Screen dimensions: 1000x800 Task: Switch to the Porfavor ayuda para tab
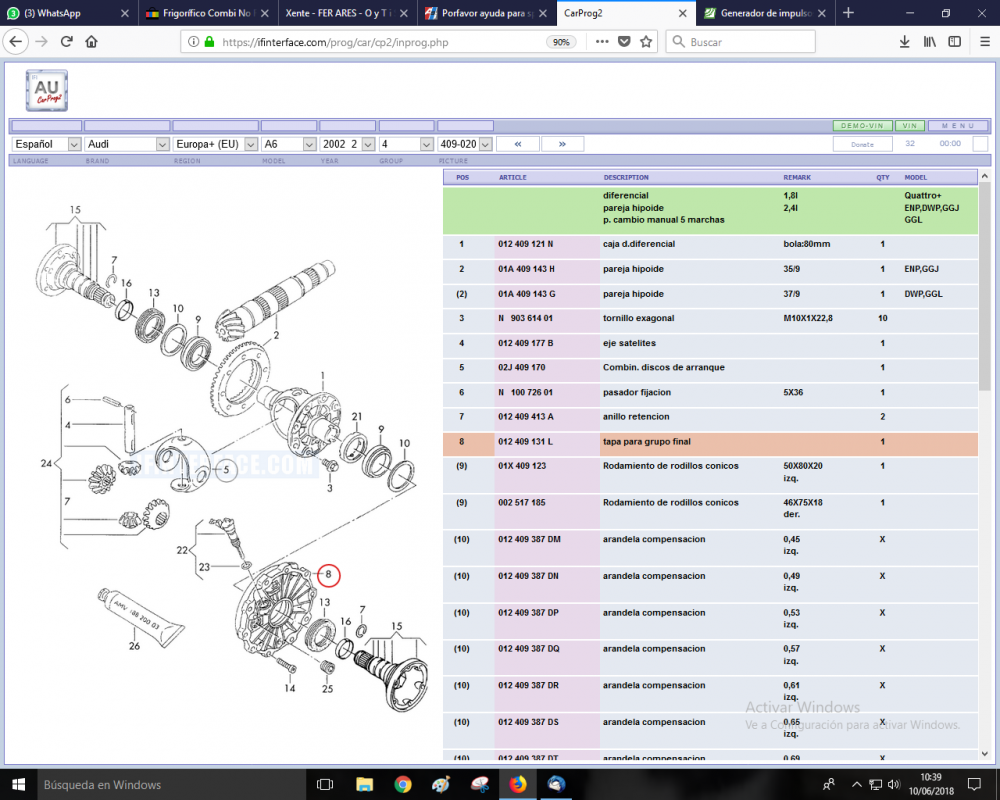[478, 13]
